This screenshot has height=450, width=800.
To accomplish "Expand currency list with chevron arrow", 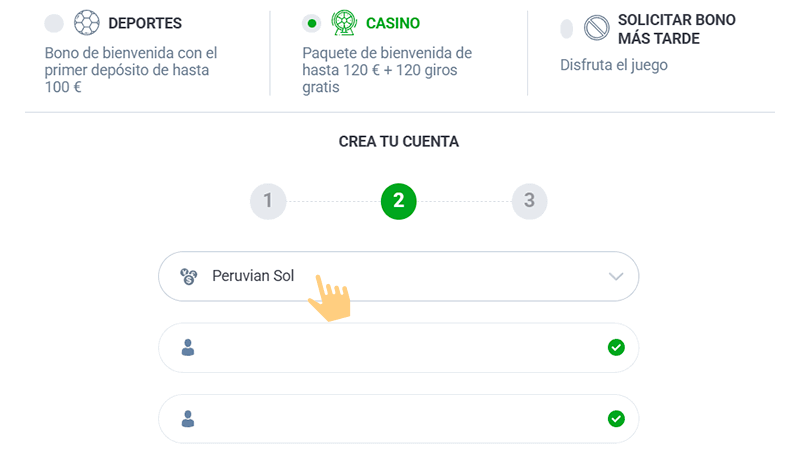I will point(616,277).
